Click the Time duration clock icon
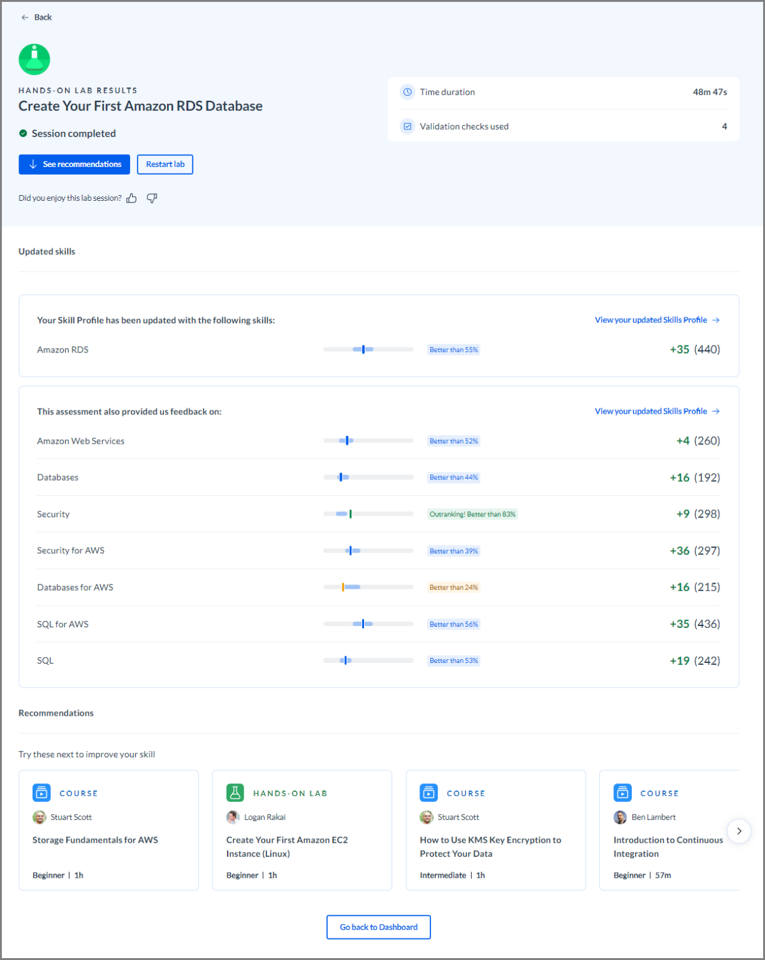 [407, 92]
